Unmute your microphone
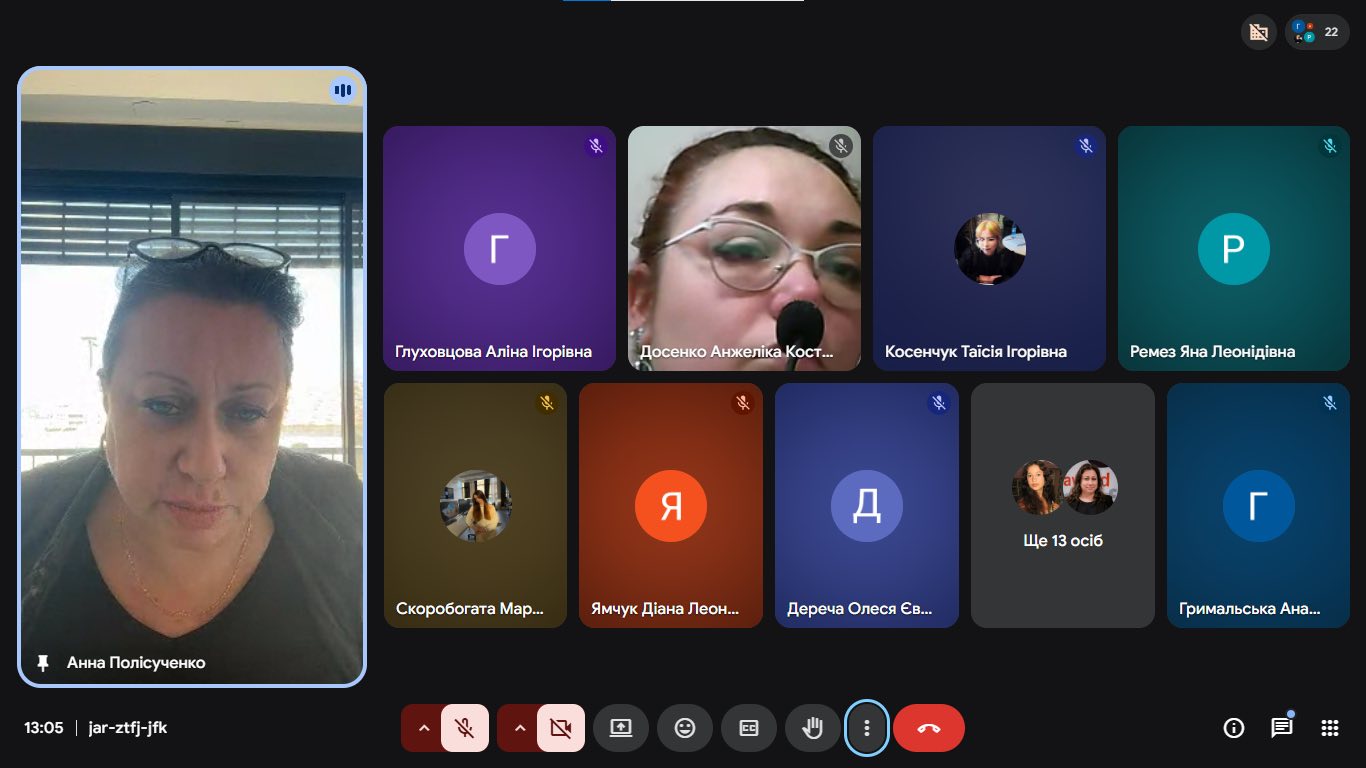The image size is (1366, 768). pyautogui.click(x=464, y=728)
